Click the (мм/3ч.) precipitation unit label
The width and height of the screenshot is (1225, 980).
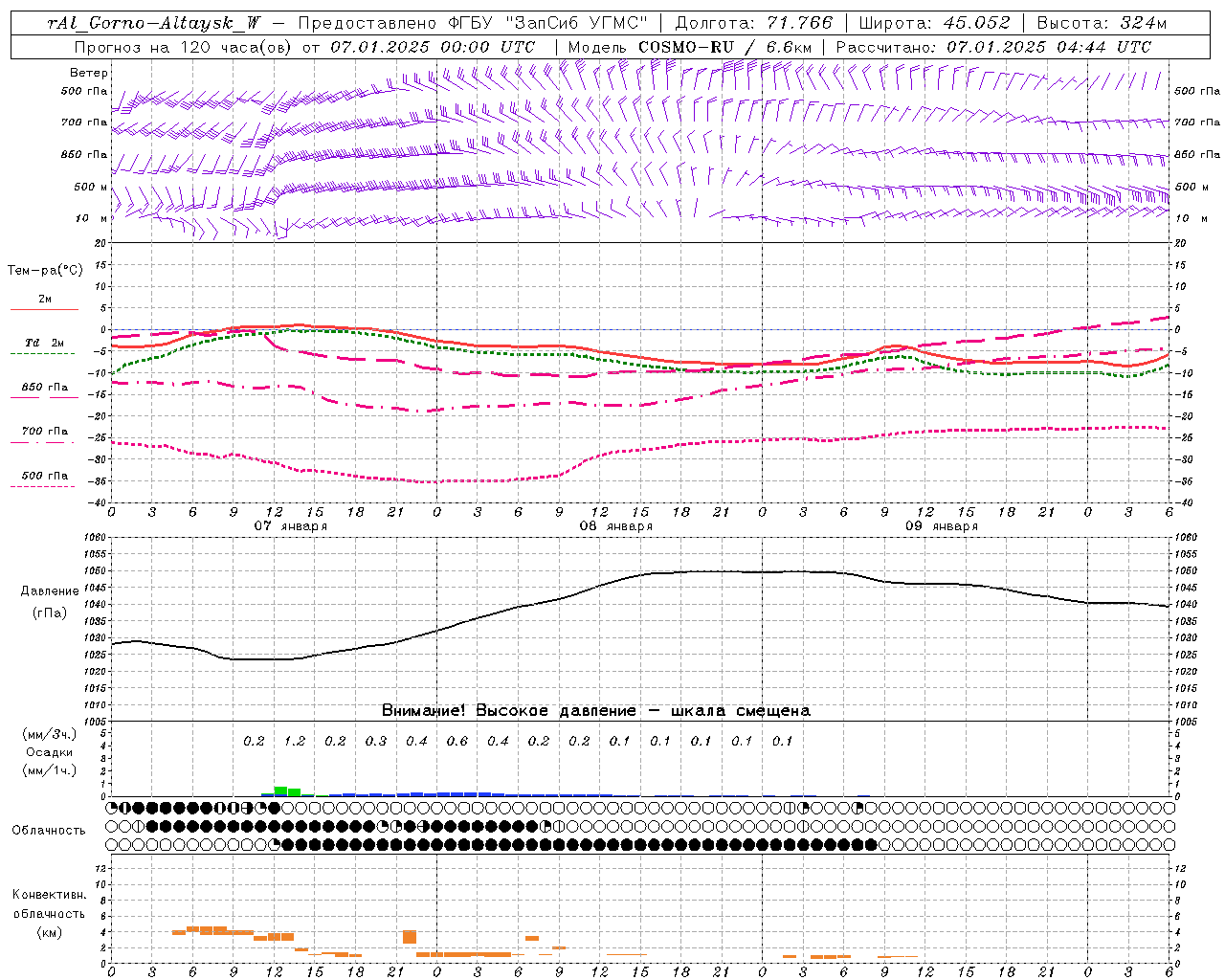50,734
